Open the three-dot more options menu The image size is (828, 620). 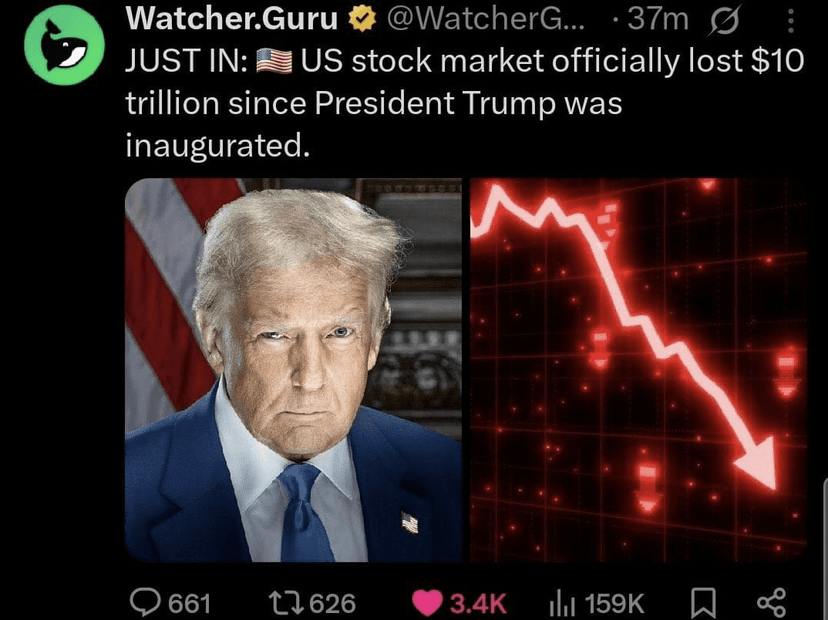791,21
